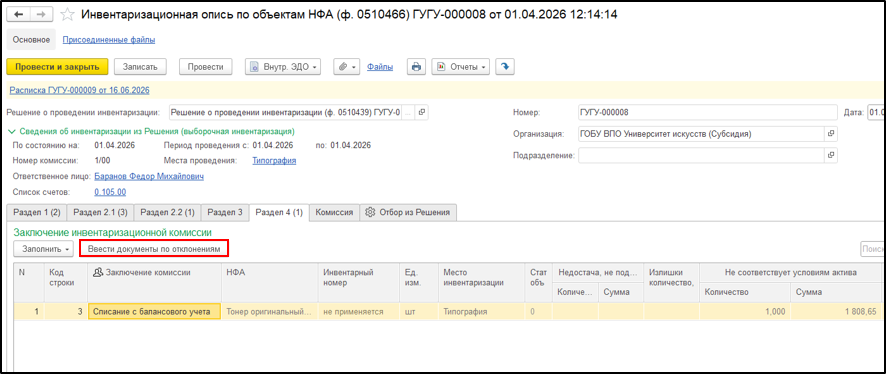Click the Провести button
The width and height of the screenshot is (886, 374).
(206, 67)
